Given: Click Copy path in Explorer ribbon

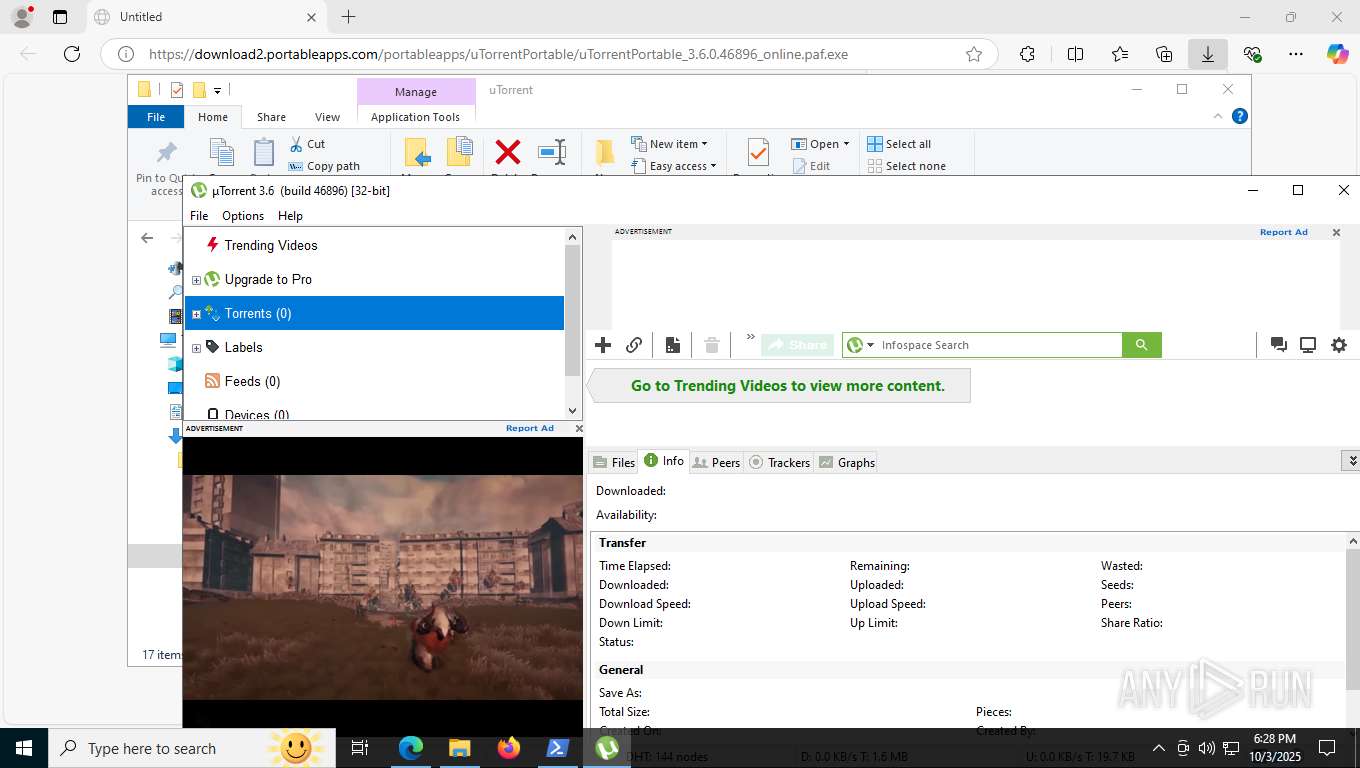Looking at the screenshot, I should [324, 166].
